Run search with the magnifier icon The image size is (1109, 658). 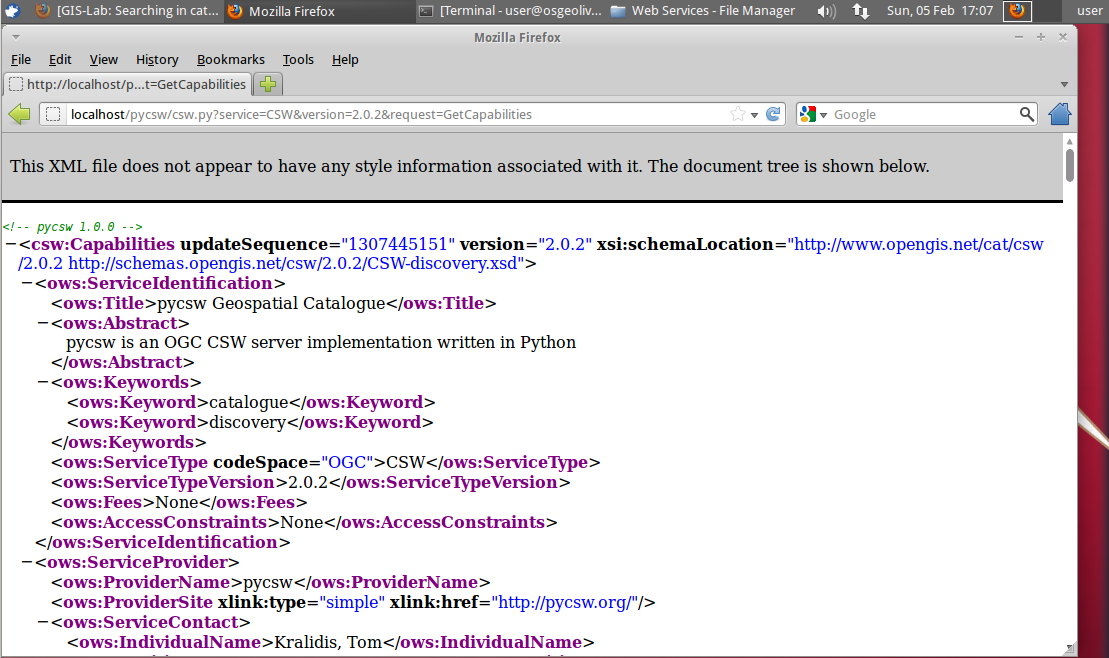[x=1026, y=114]
